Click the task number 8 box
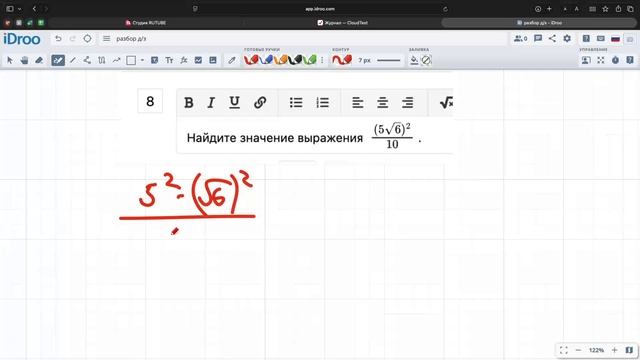The image size is (640, 360). coord(150,101)
